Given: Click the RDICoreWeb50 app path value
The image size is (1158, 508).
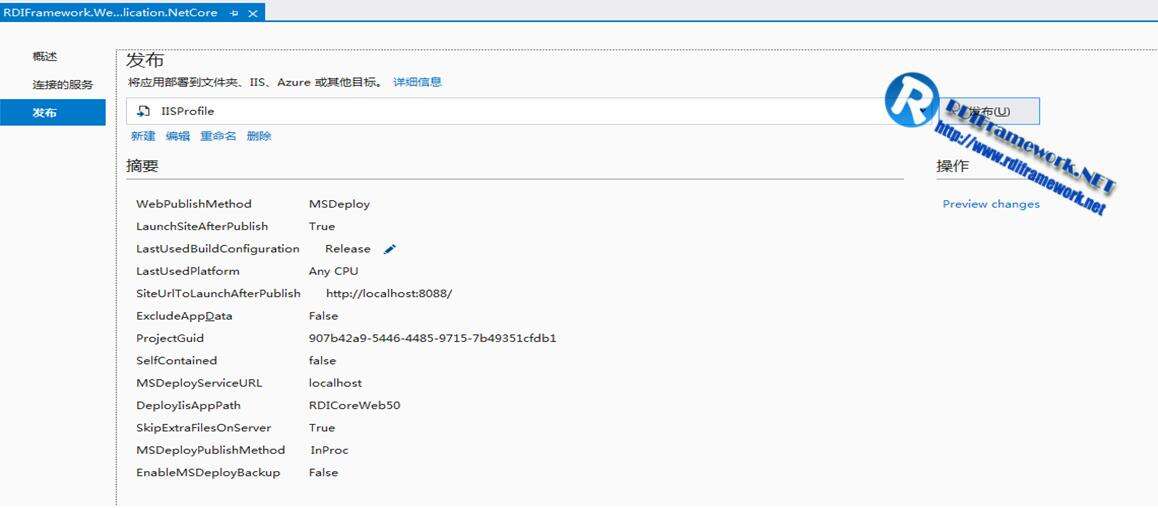Looking at the screenshot, I should [354, 405].
